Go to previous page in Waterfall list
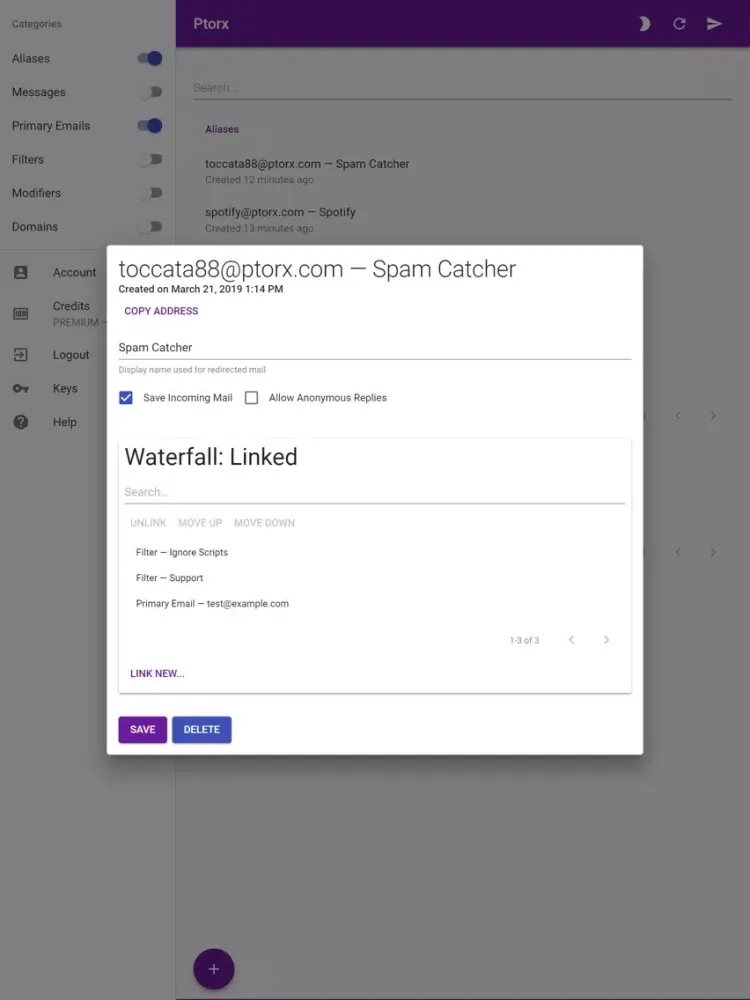 (x=571, y=640)
